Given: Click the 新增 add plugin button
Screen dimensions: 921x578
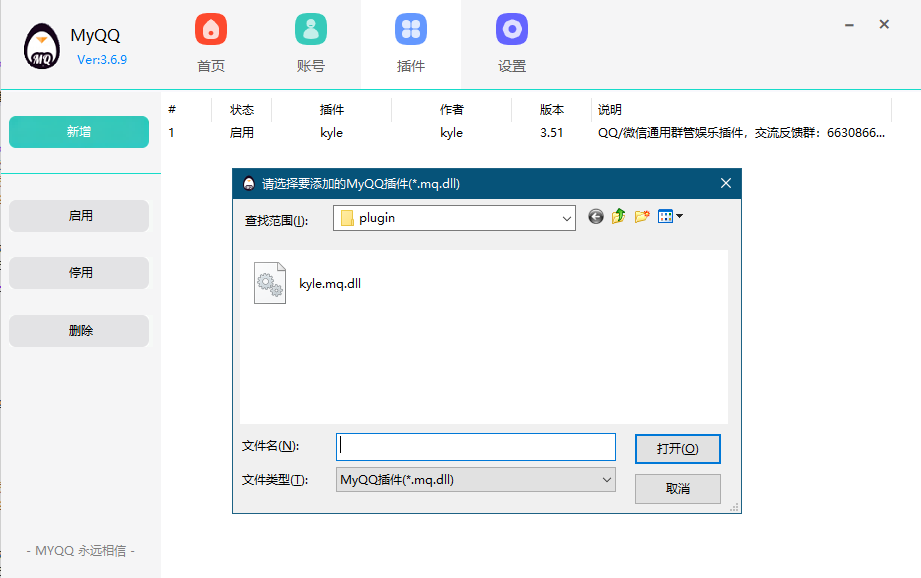Looking at the screenshot, I should [x=78, y=131].
